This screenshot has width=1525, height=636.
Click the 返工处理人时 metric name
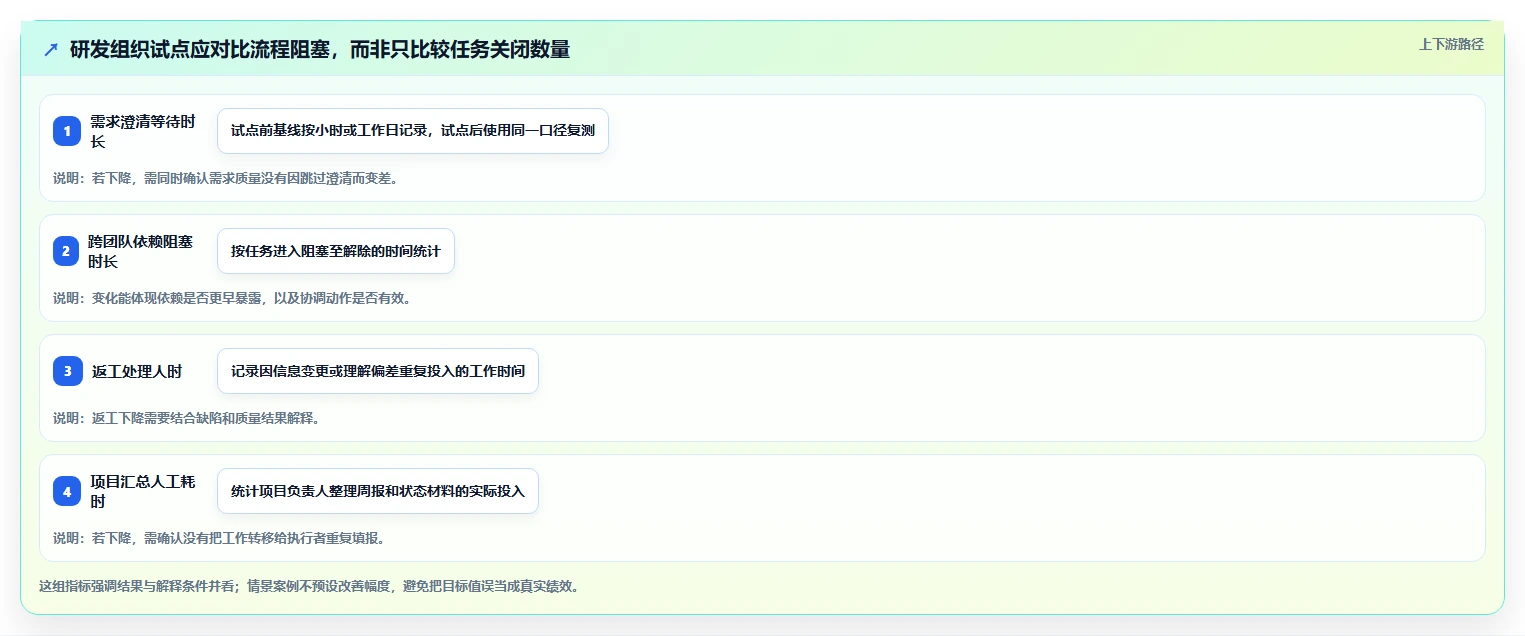tap(137, 371)
